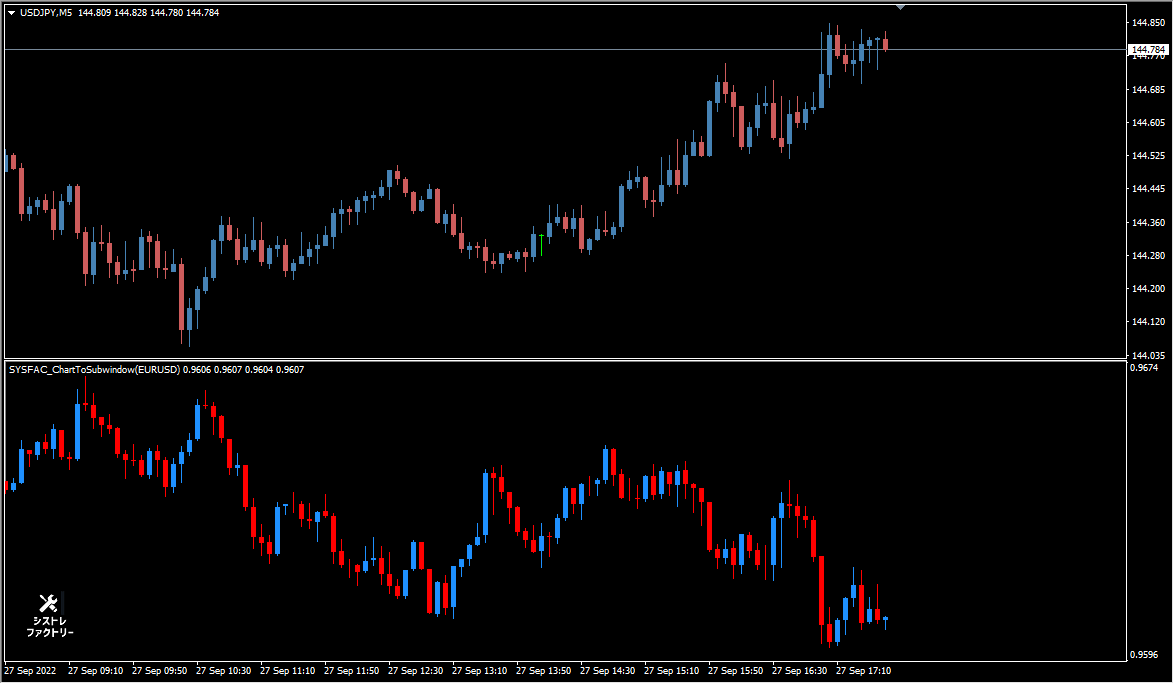Viewport: 1174px width, 684px height.
Task: Select the 27 Sep 13:10 time label
Action: click(479, 671)
